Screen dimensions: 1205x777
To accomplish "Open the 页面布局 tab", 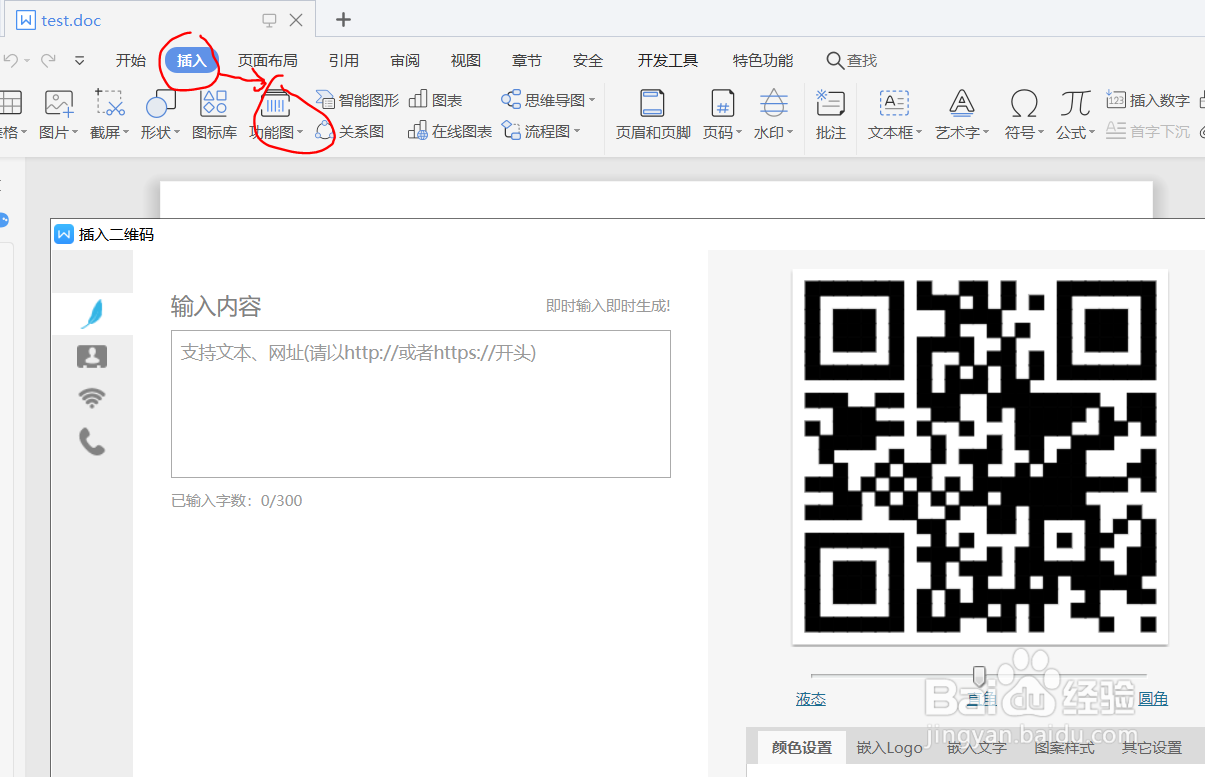I will (x=267, y=61).
